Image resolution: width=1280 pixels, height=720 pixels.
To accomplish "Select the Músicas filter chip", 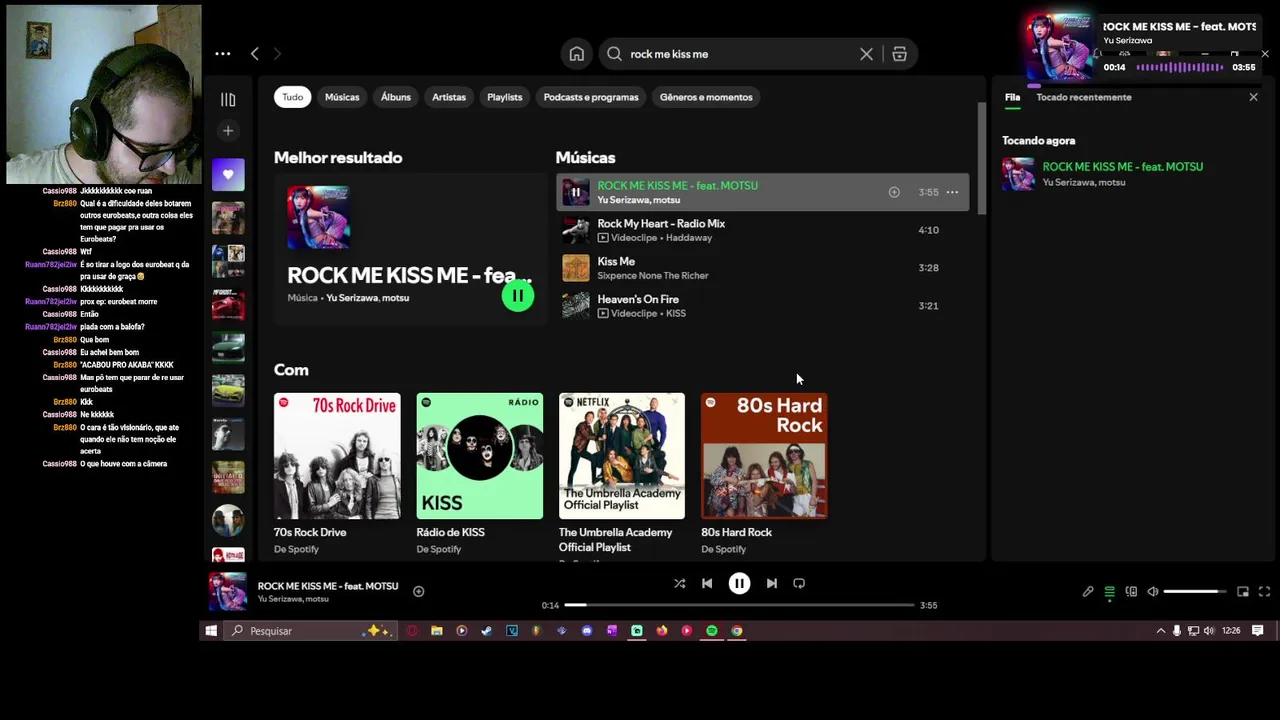I will point(342,97).
